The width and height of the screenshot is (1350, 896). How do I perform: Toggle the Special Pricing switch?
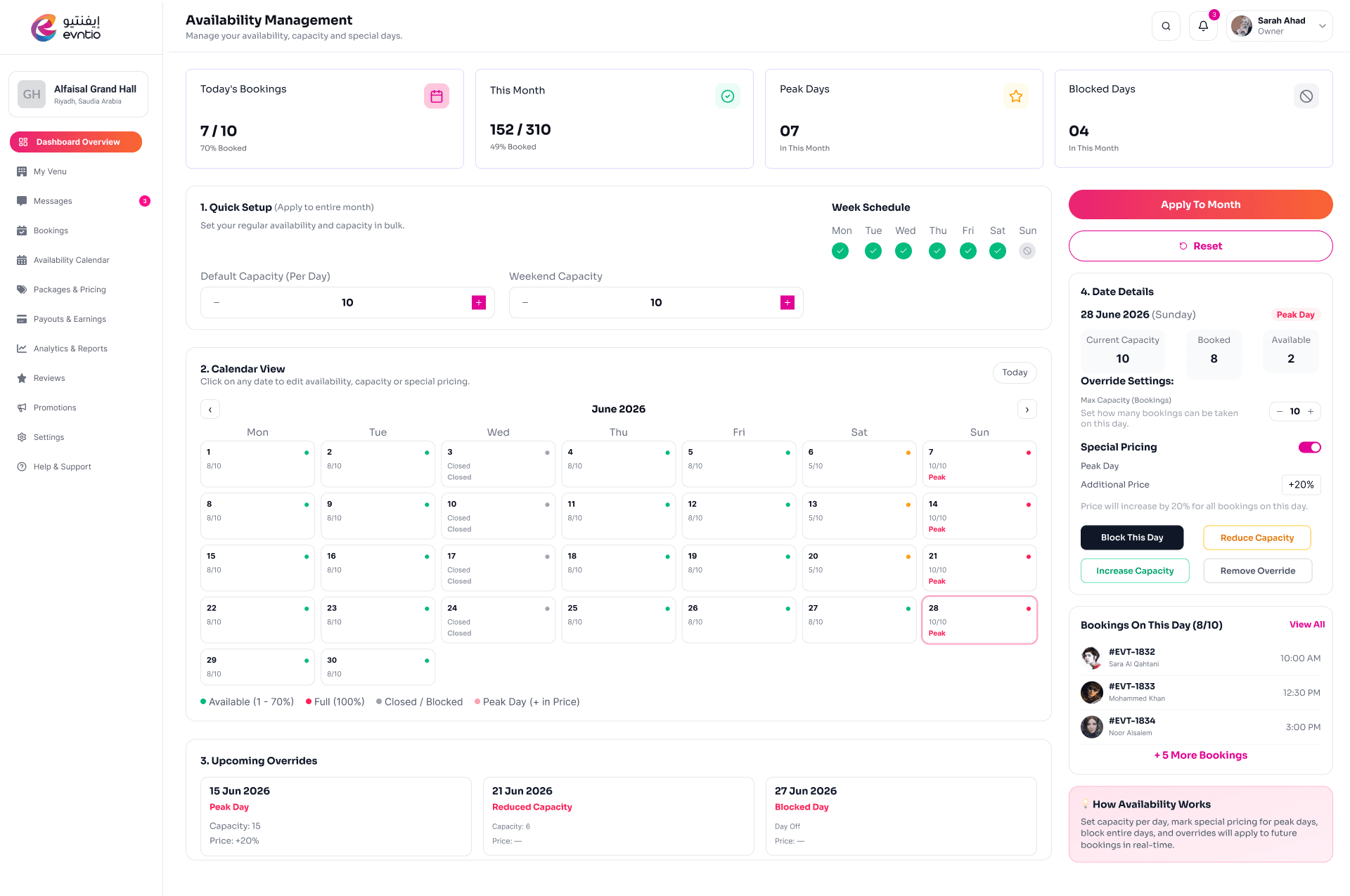1309,448
